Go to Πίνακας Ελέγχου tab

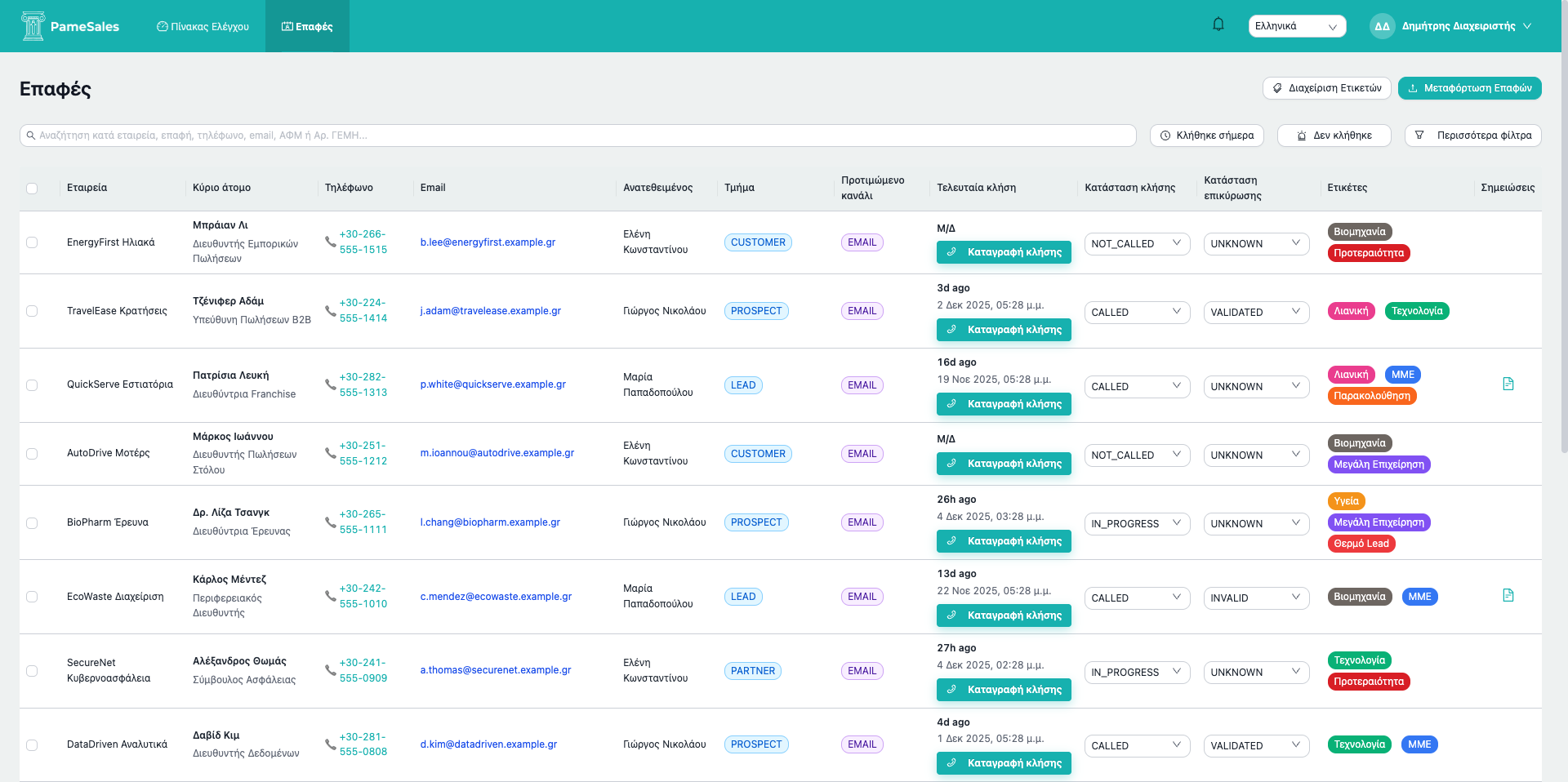(x=203, y=26)
